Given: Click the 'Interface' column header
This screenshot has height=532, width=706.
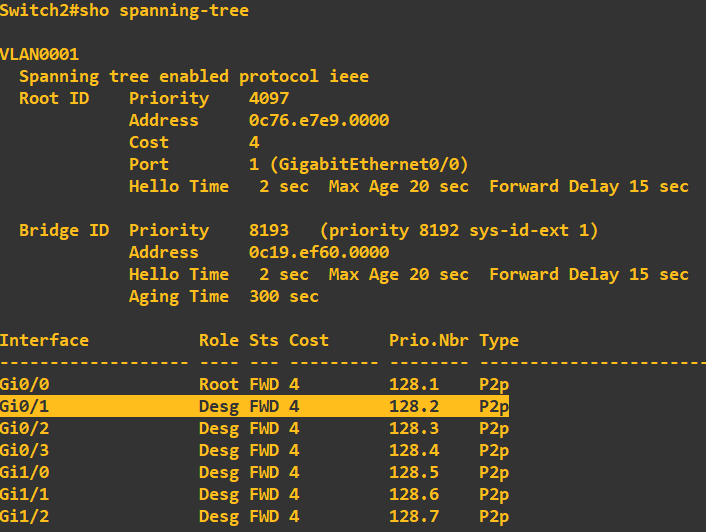Looking at the screenshot, I should point(45,340).
